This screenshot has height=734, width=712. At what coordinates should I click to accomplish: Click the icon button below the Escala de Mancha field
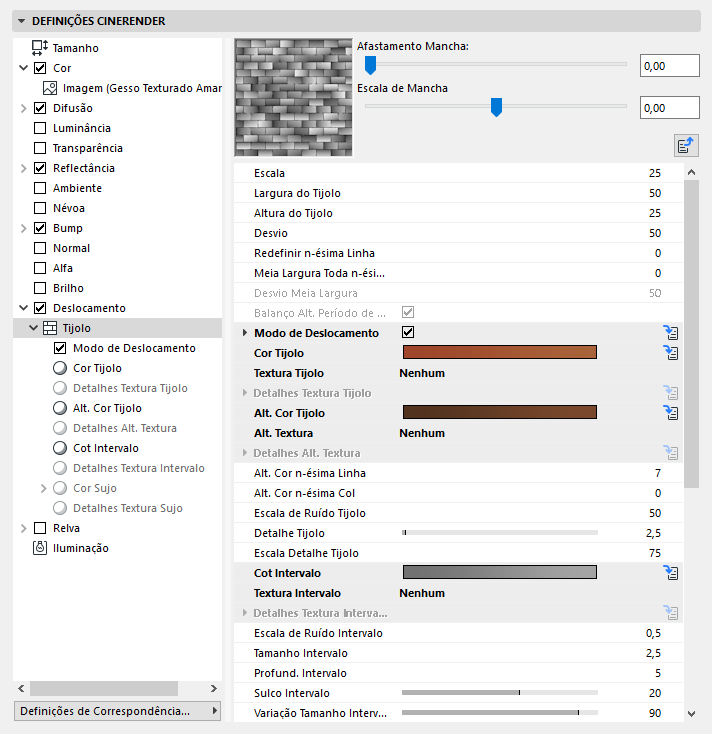coord(686,145)
